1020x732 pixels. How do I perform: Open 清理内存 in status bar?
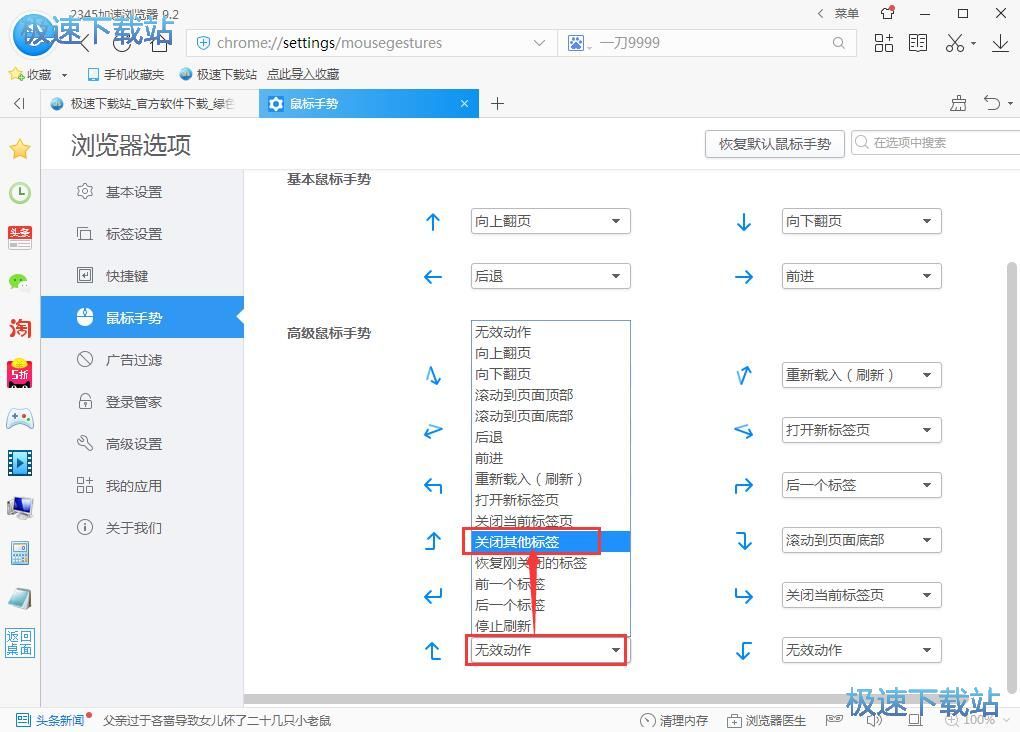click(674, 720)
